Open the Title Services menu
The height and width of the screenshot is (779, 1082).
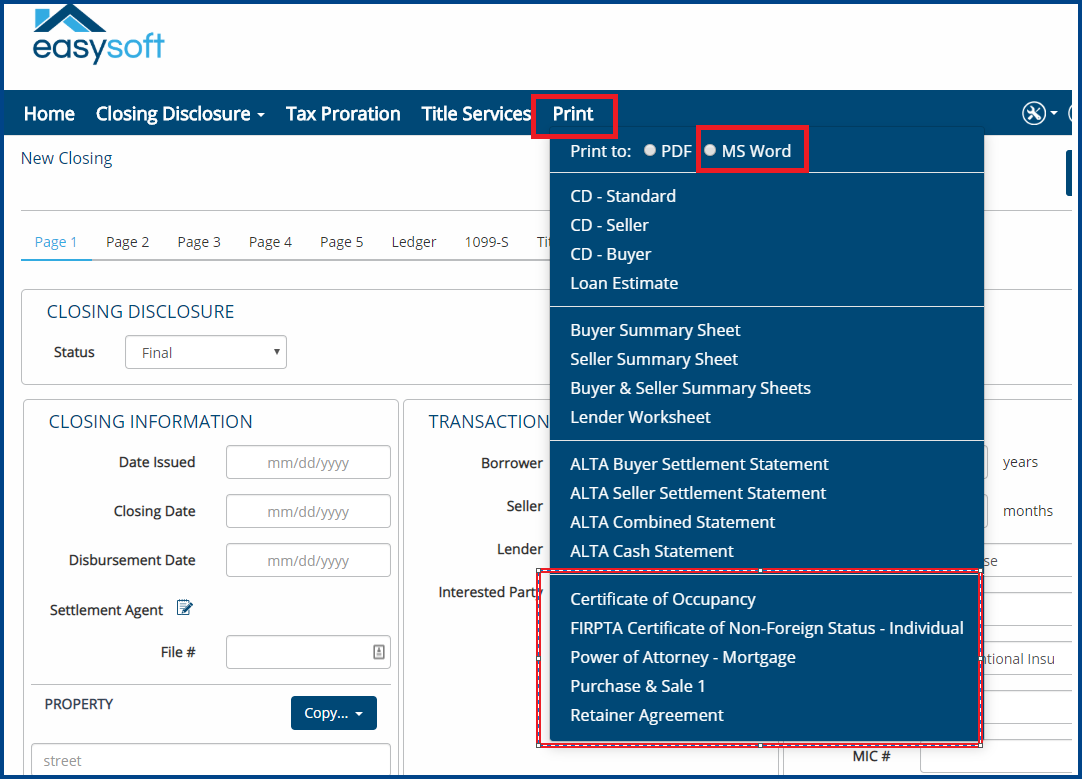click(476, 114)
